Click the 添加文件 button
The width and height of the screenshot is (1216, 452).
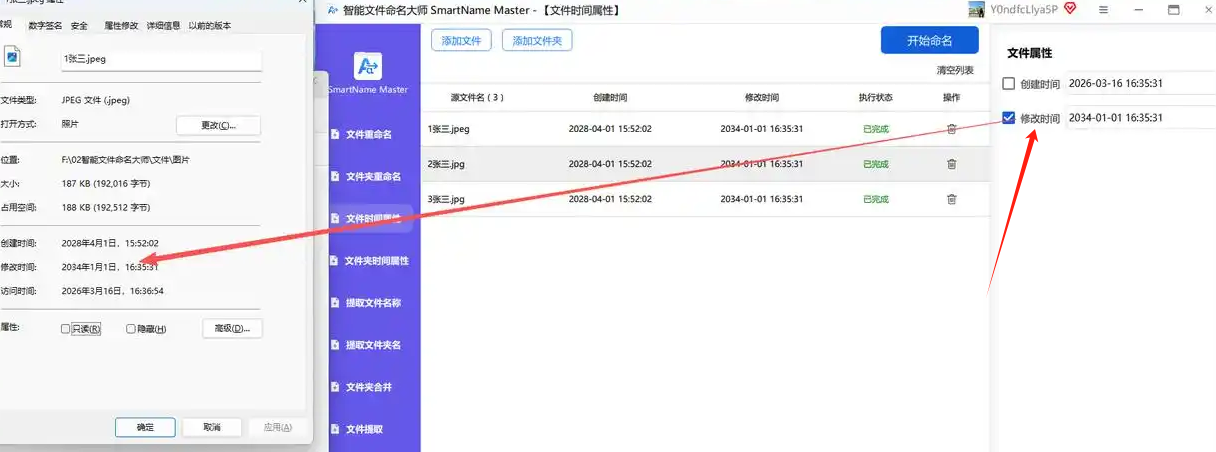click(x=462, y=40)
